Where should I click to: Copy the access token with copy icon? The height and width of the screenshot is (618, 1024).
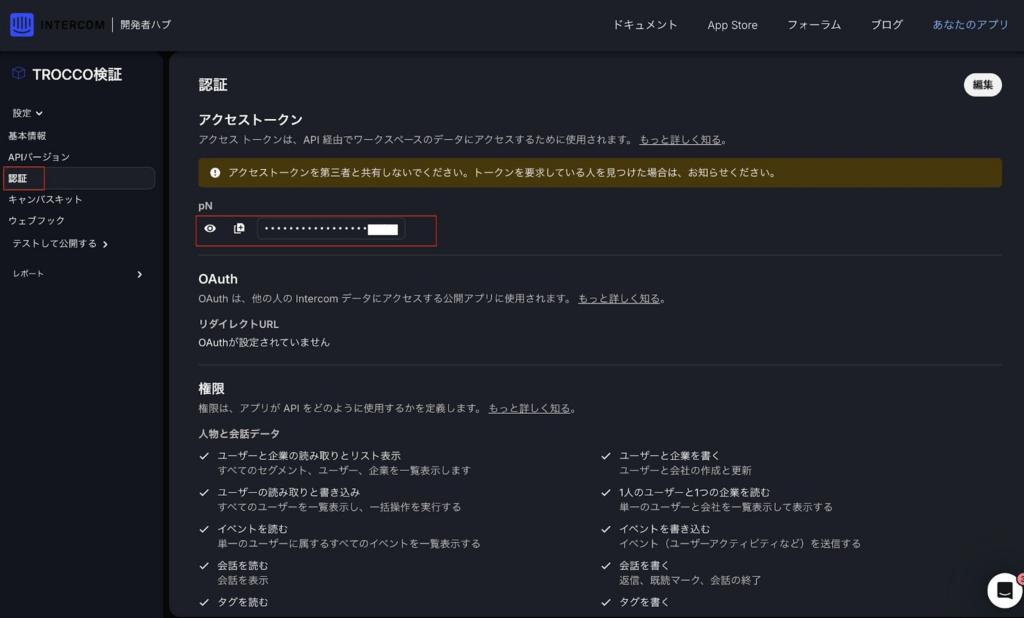click(x=239, y=229)
